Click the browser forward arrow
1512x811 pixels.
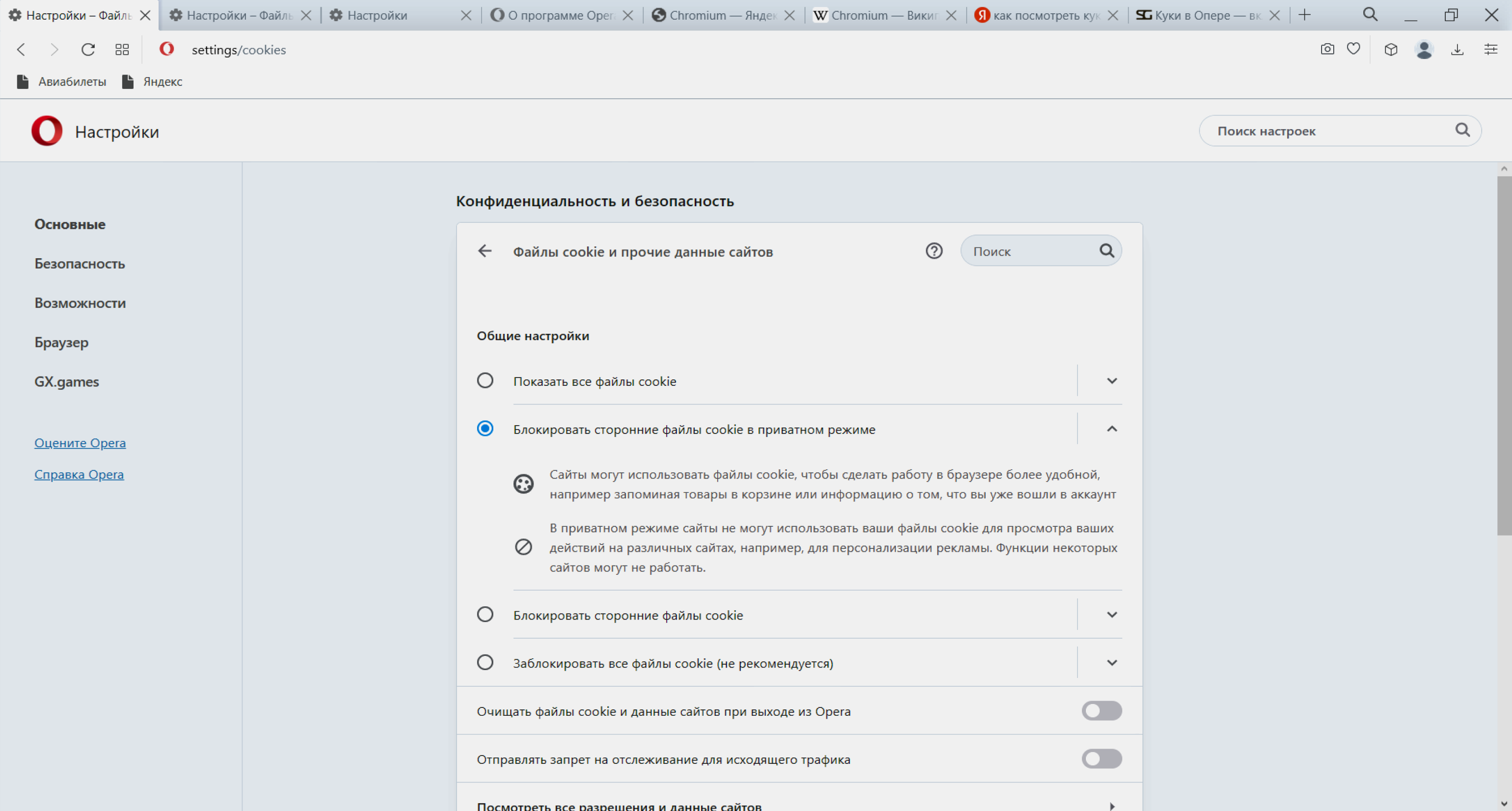pos(54,50)
